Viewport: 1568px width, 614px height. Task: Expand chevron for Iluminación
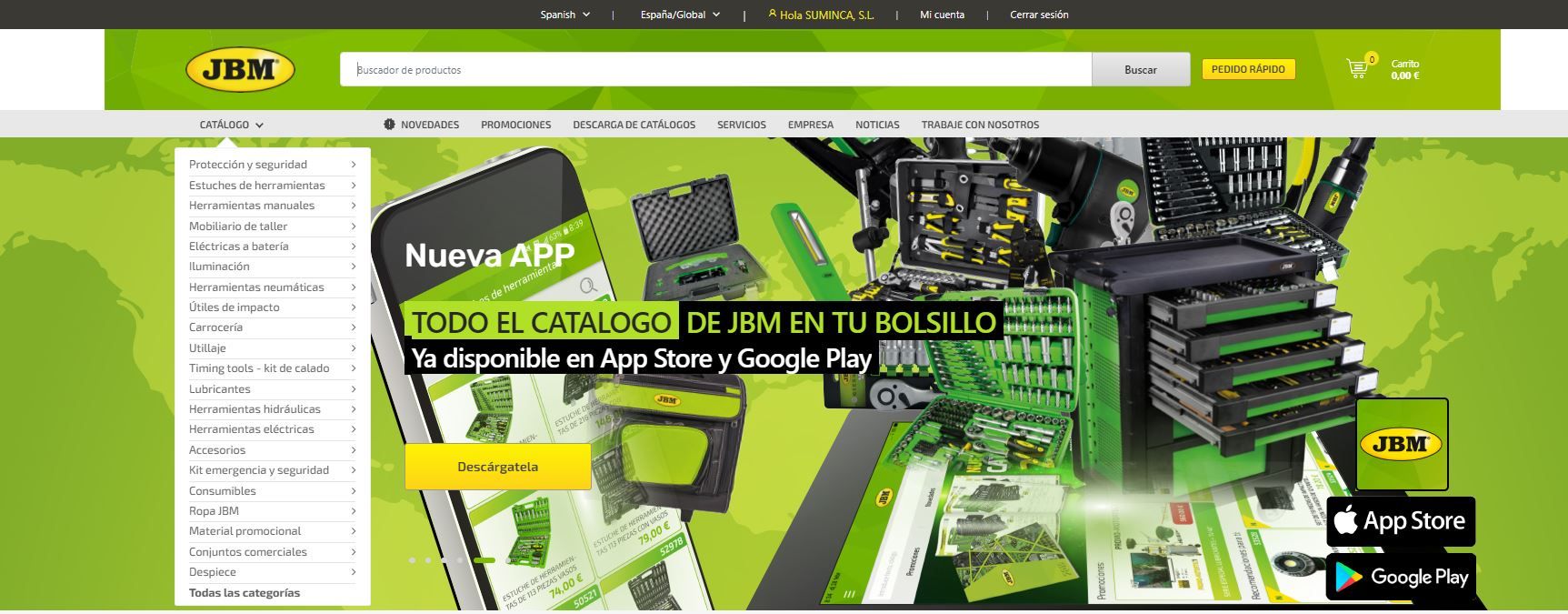click(x=353, y=267)
